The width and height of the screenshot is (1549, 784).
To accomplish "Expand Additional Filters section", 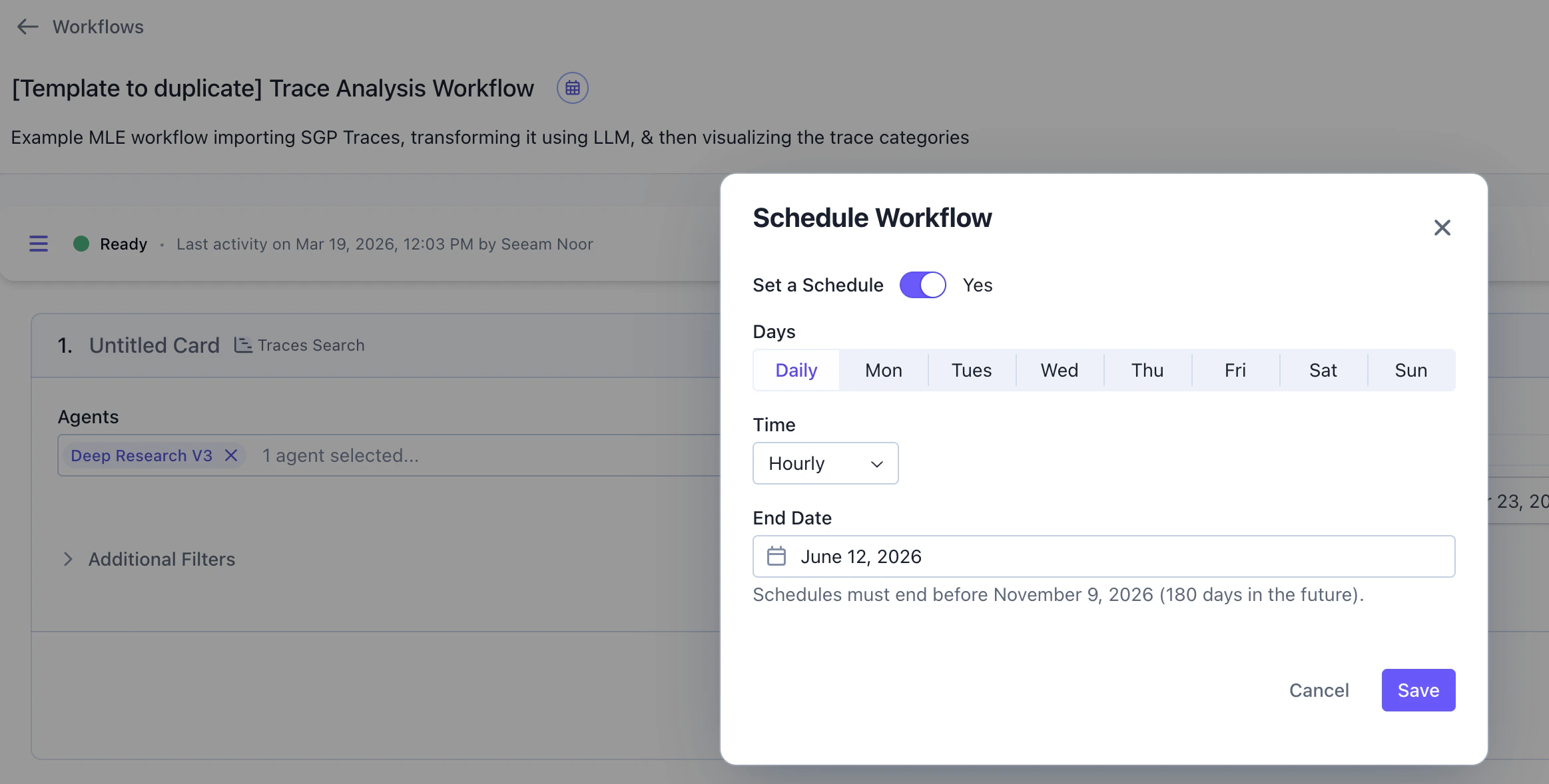I will 149,559.
